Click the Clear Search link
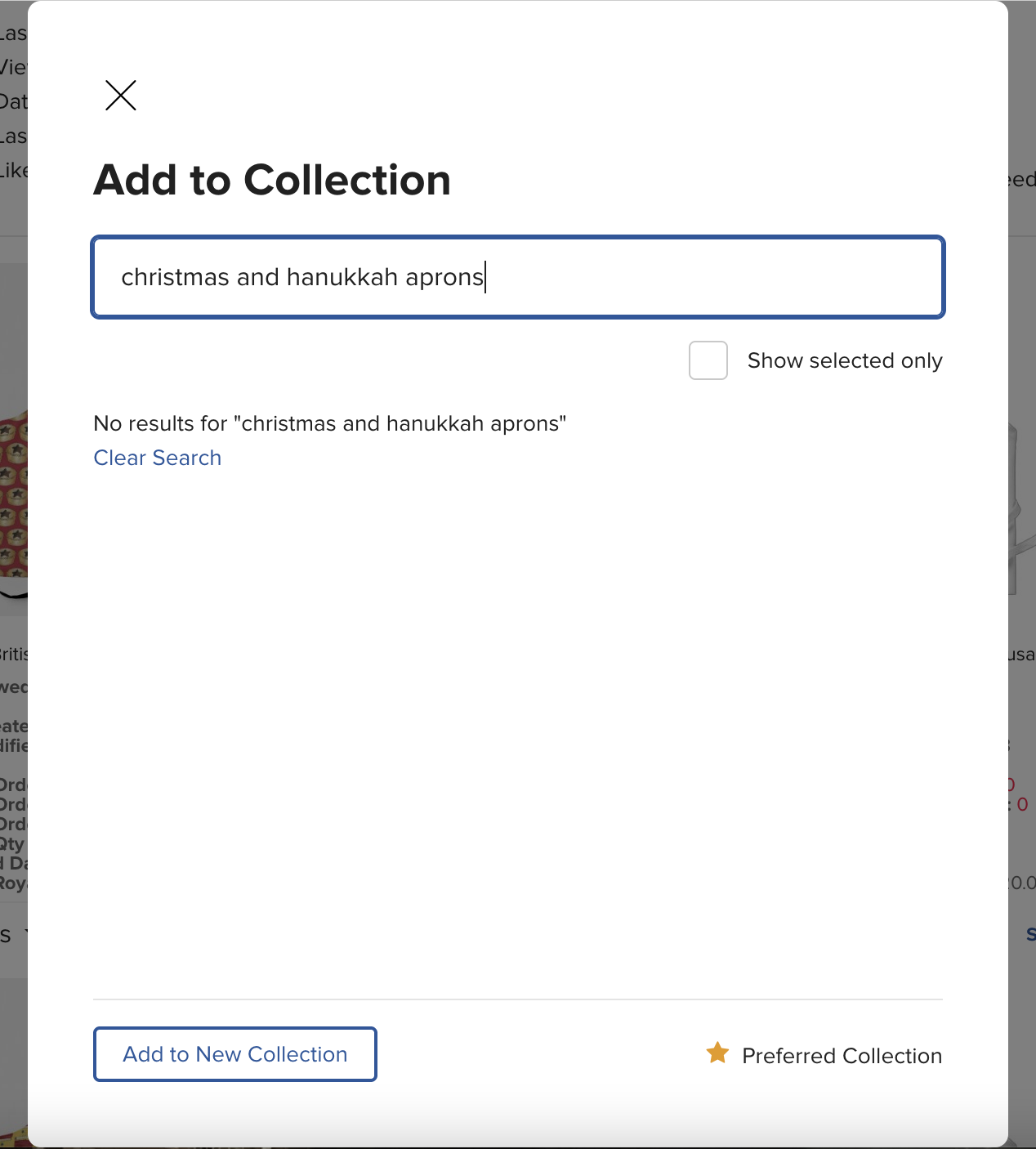Viewport: 1036px width, 1149px height. (158, 458)
